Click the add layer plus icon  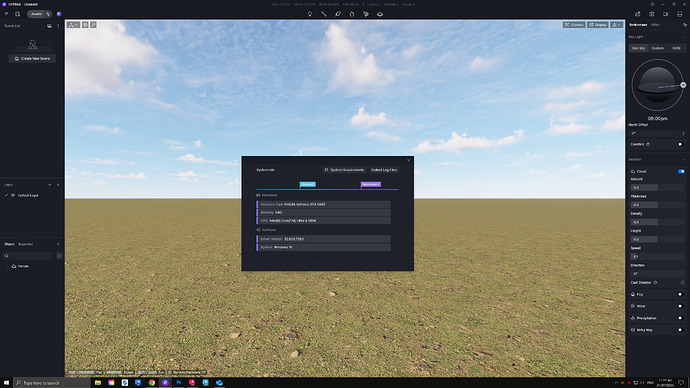pyautogui.click(x=49, y=185)
